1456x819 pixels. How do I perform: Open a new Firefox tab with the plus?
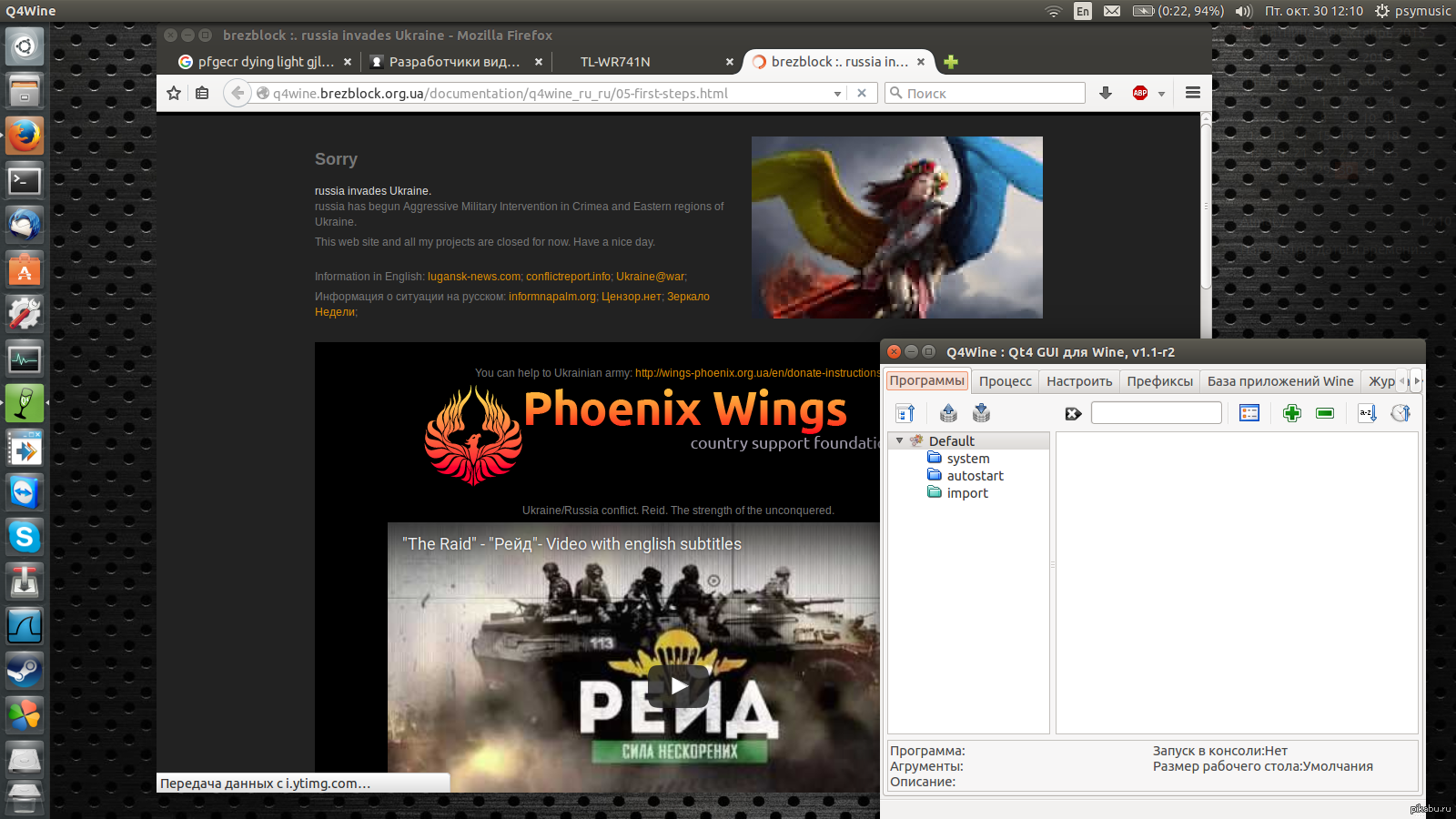(951, 62)
